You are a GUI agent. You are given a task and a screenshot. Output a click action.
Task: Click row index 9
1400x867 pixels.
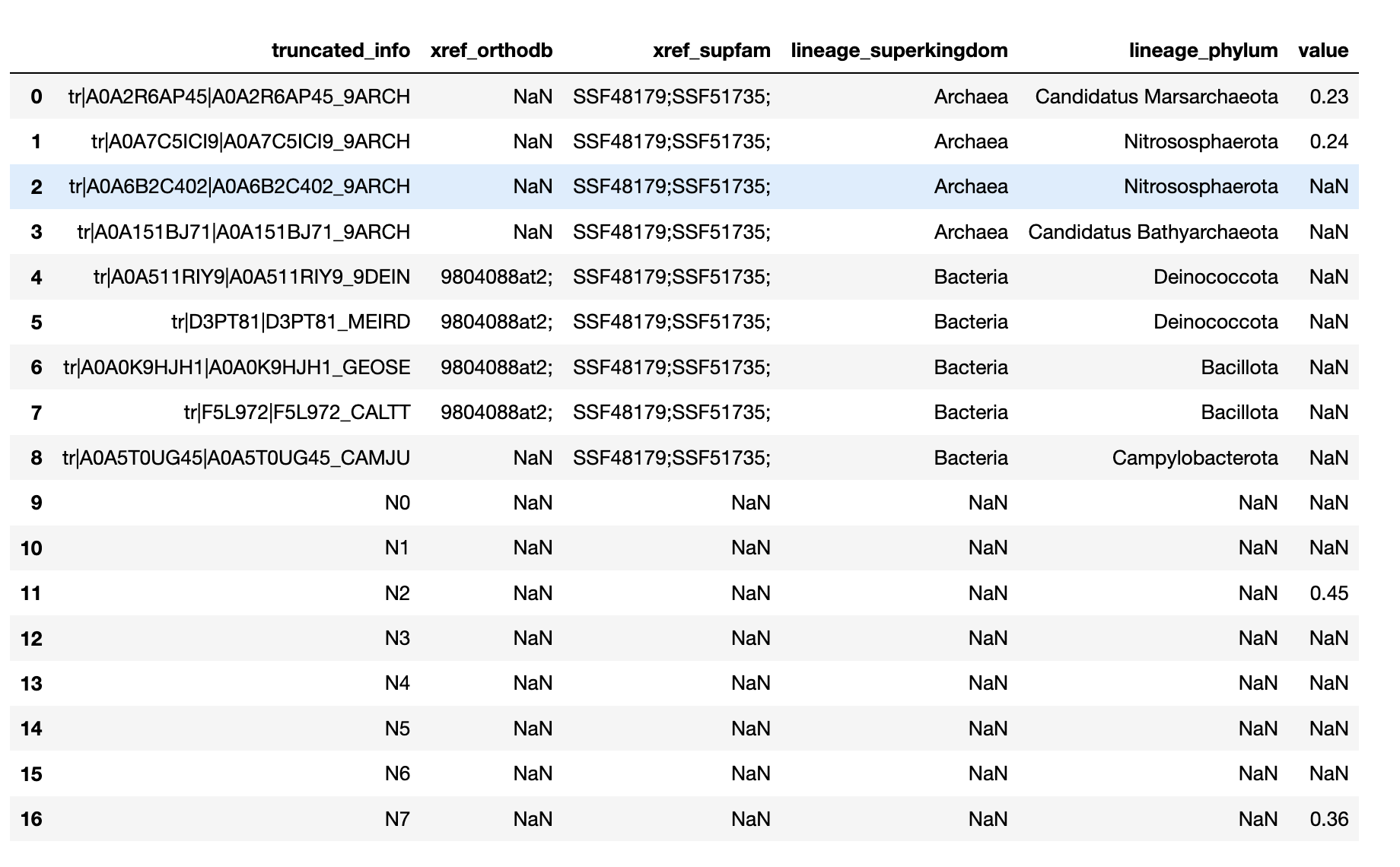pyautogui.click(x=36, y=503)
